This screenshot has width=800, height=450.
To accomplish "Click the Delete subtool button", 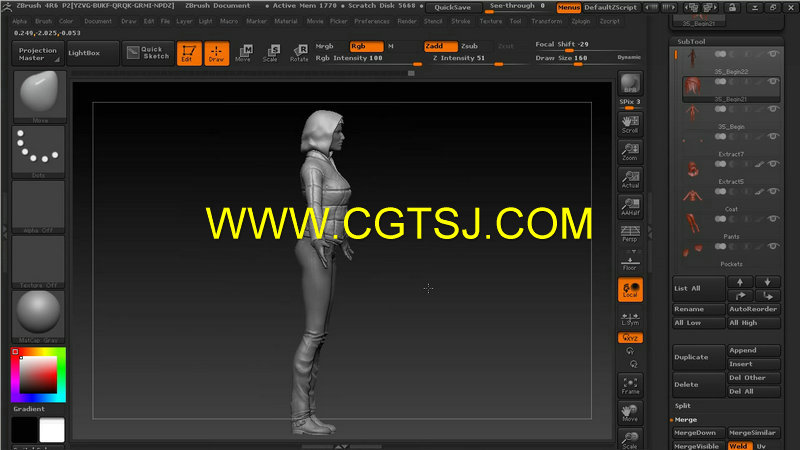I will coord(698,385).
